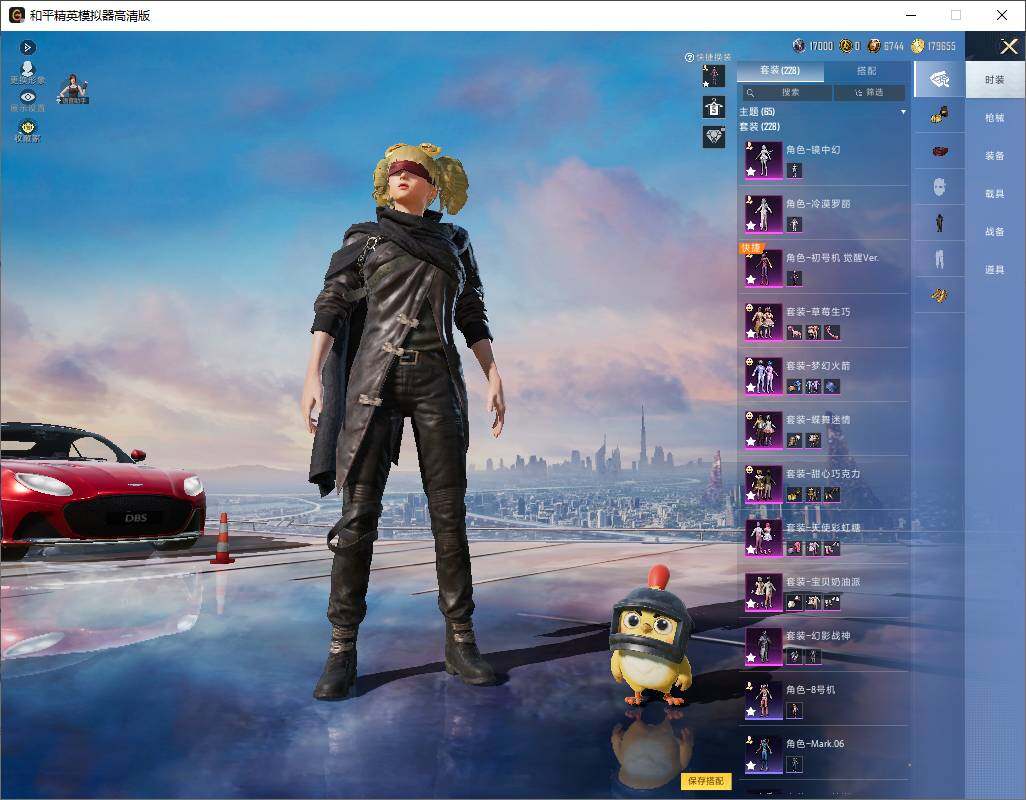Open the diamond gem icon
The image size is (1026, 800).
point(713,137)
